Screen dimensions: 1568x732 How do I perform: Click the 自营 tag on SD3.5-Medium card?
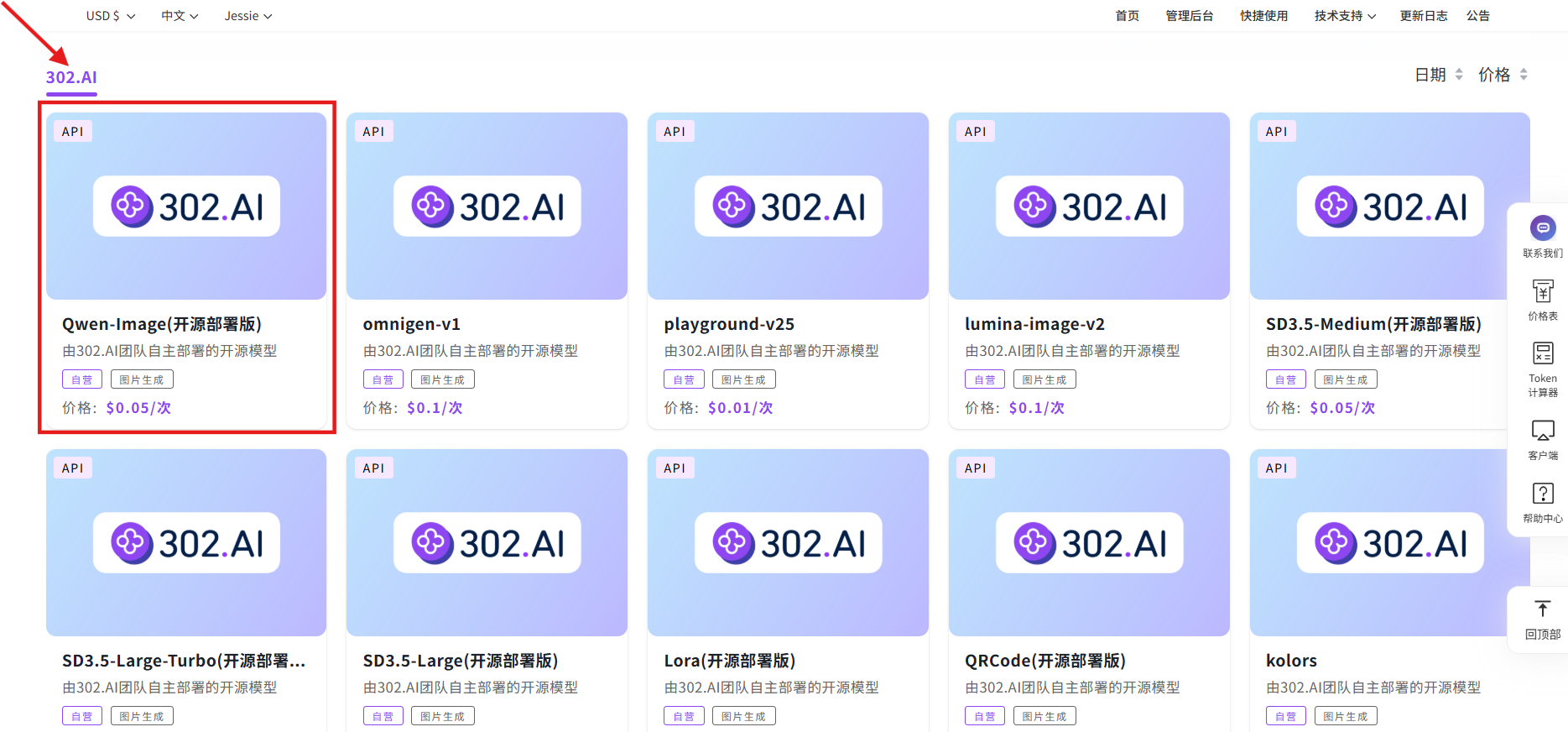point(1286,379)
